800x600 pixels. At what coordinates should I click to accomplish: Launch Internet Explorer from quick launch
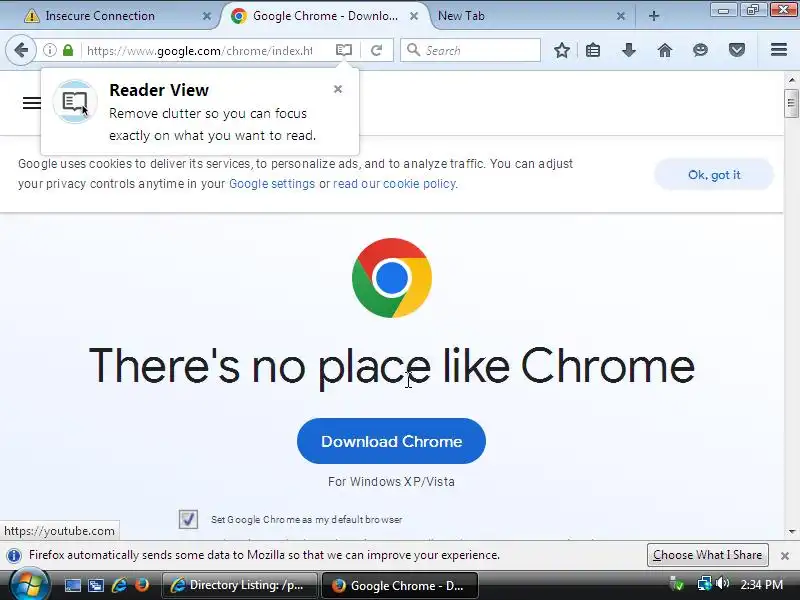point(119,585)
